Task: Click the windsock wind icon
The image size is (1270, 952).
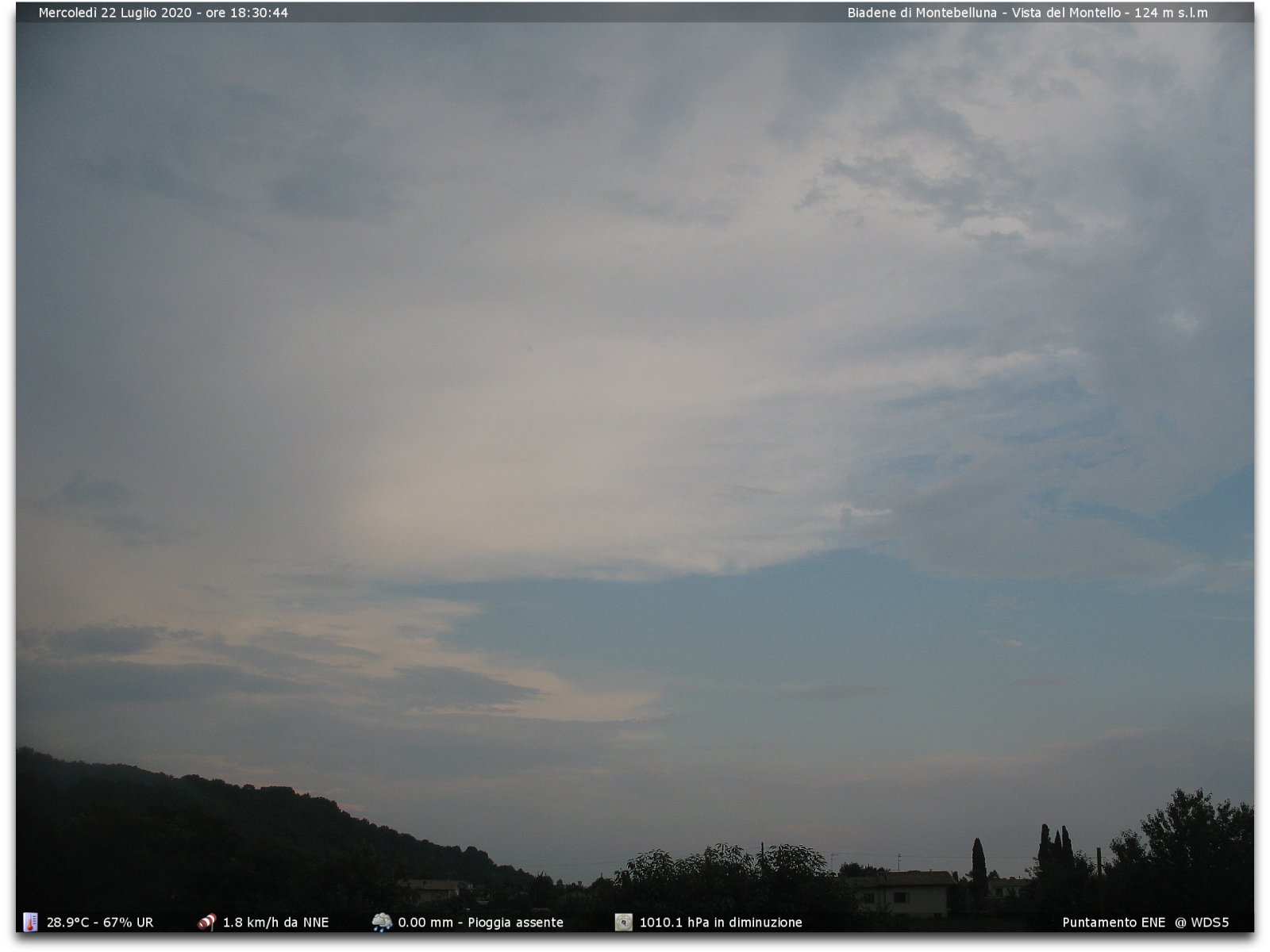Action: pyautogui.click(x=207, y=922)
